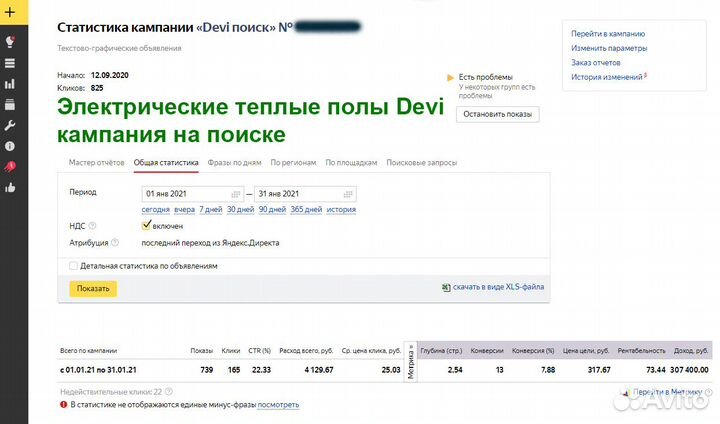720x424 pixels.
Task: Open calendar picker for start date
Action: point(236,194)
